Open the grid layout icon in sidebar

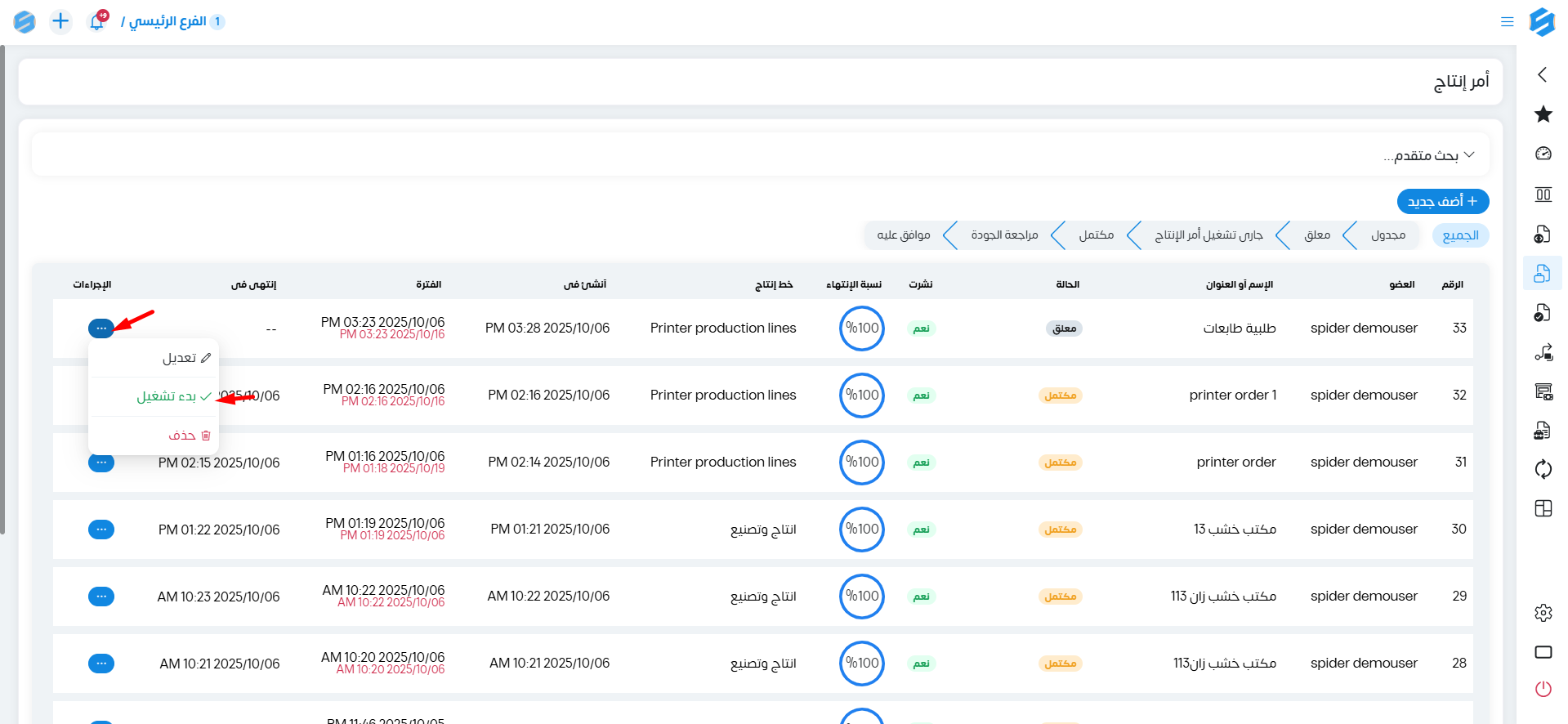click(1543, 508)
